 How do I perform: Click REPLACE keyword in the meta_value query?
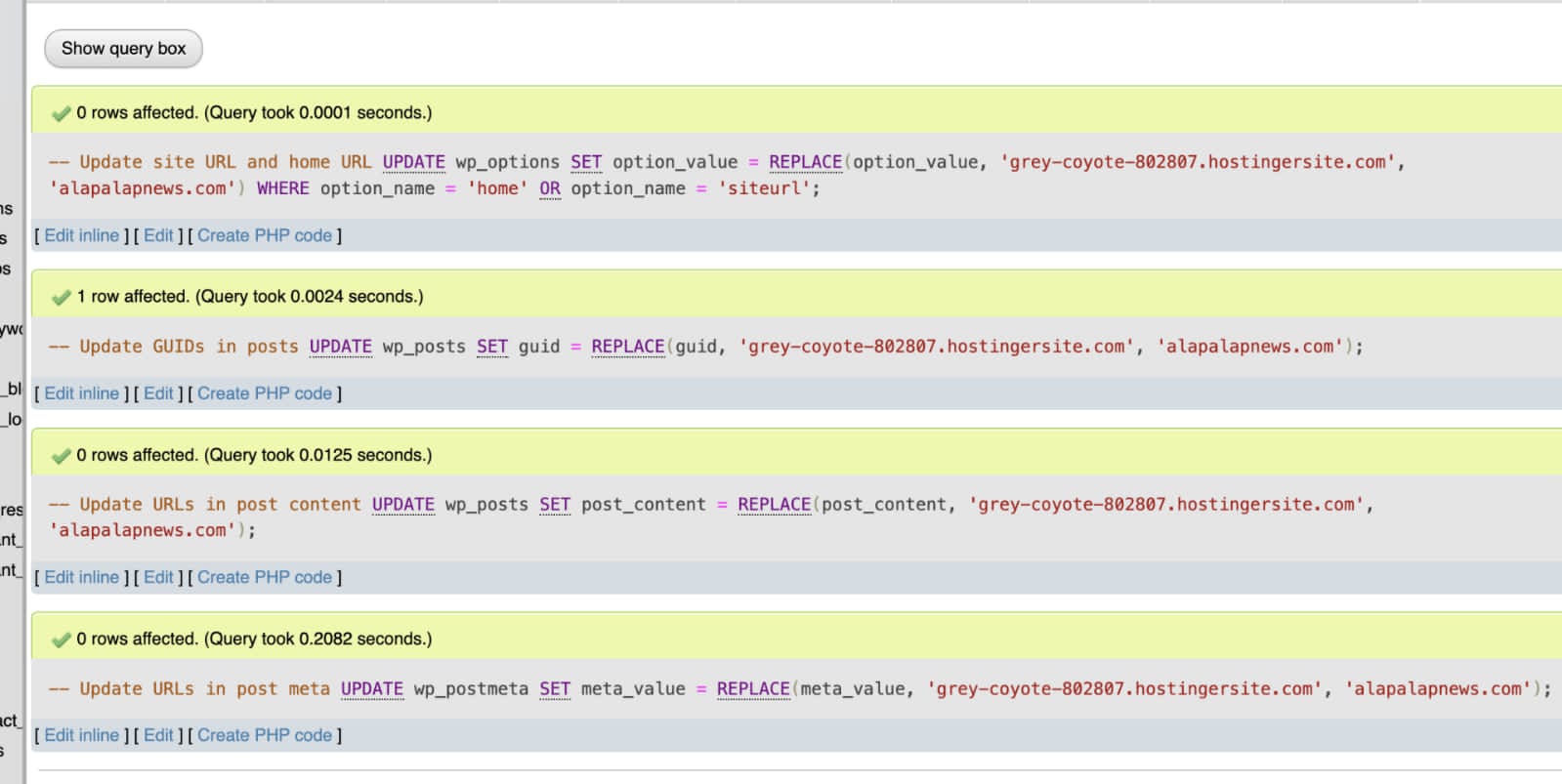point(753,689)
